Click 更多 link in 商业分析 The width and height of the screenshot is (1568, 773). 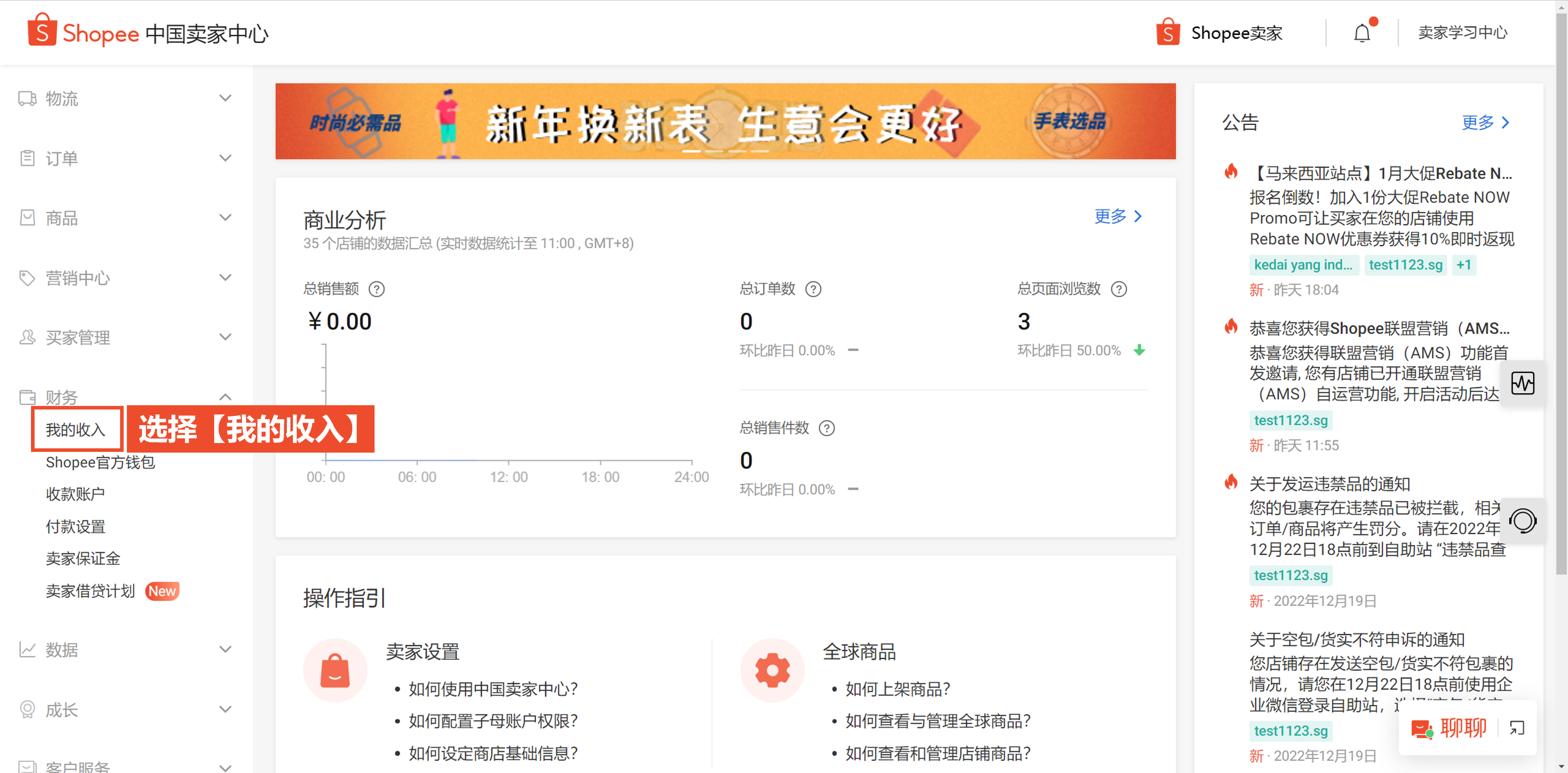1118,216
